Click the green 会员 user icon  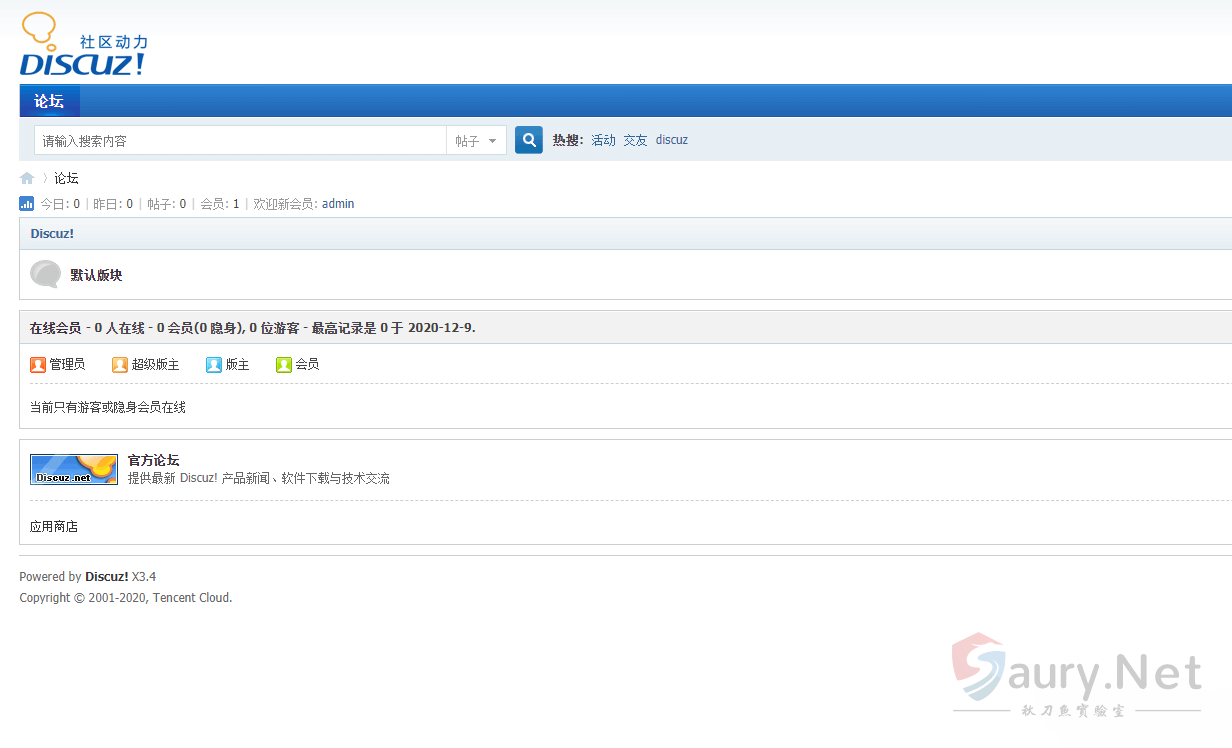coord(284,365)
